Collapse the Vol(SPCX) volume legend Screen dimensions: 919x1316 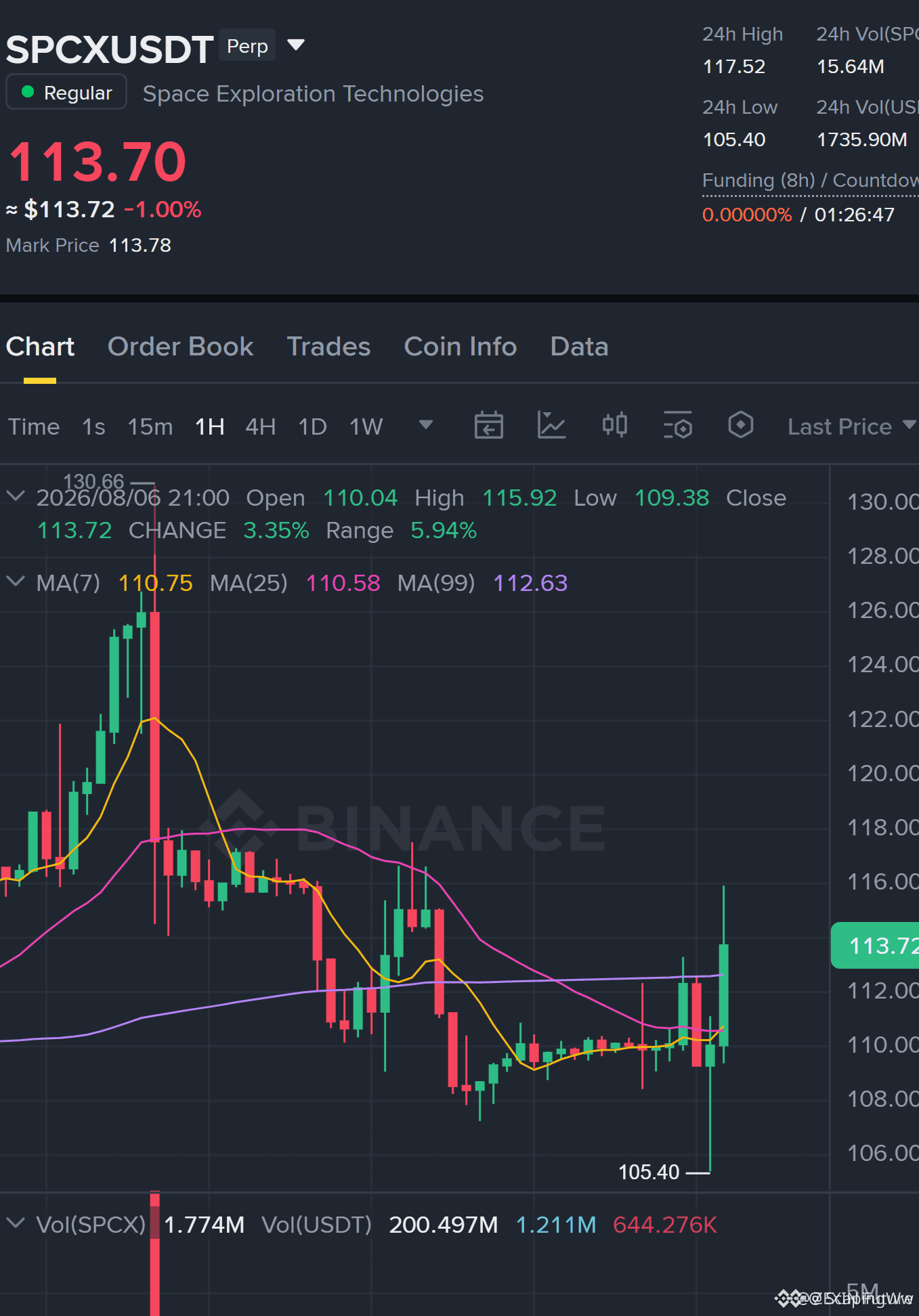[x=15, y=1223]
